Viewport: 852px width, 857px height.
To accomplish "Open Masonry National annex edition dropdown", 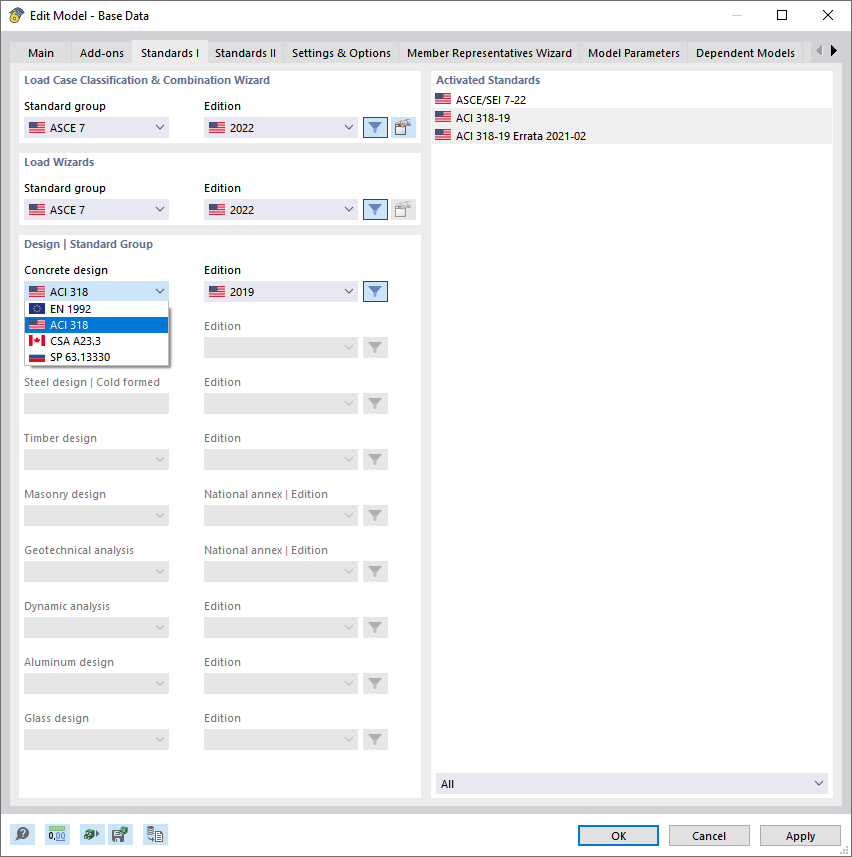I will [x=281, y=515].
